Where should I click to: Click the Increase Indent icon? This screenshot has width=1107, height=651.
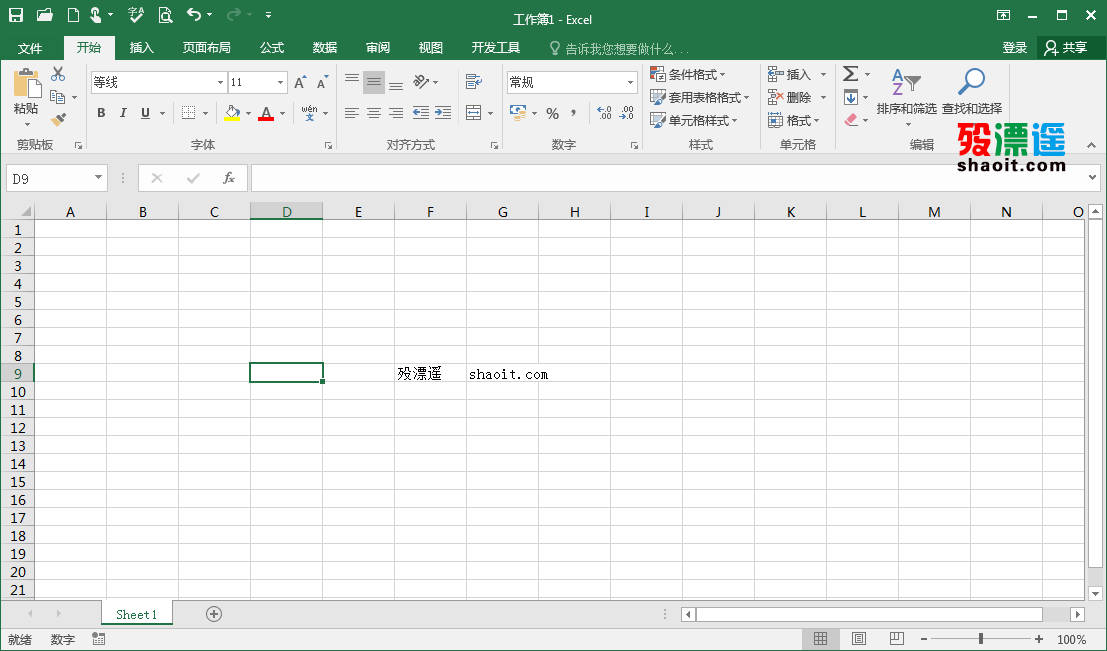[x=443, y=113]
